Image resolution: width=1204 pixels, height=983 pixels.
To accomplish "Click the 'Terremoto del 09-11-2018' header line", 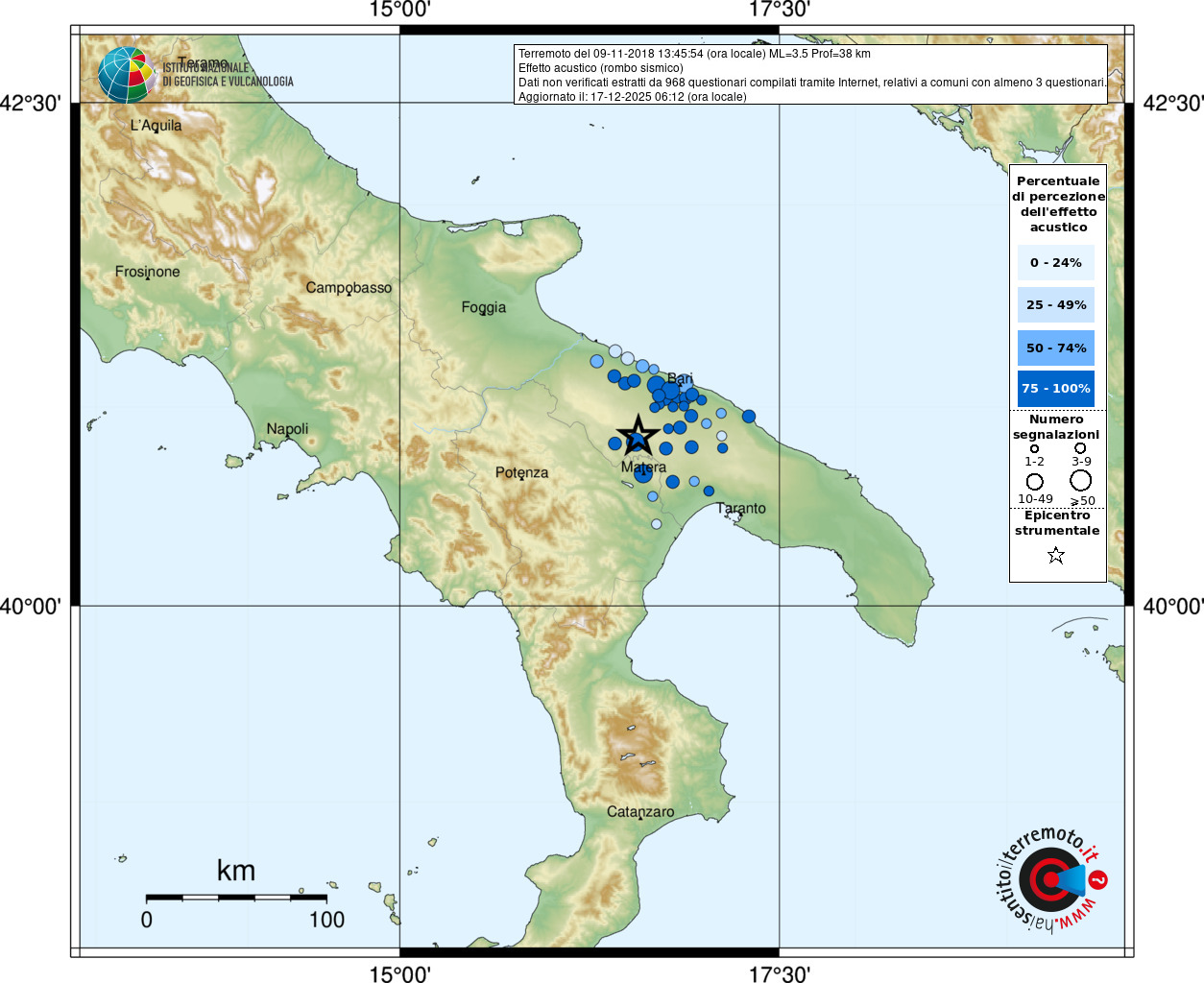I will pos(694,54).
